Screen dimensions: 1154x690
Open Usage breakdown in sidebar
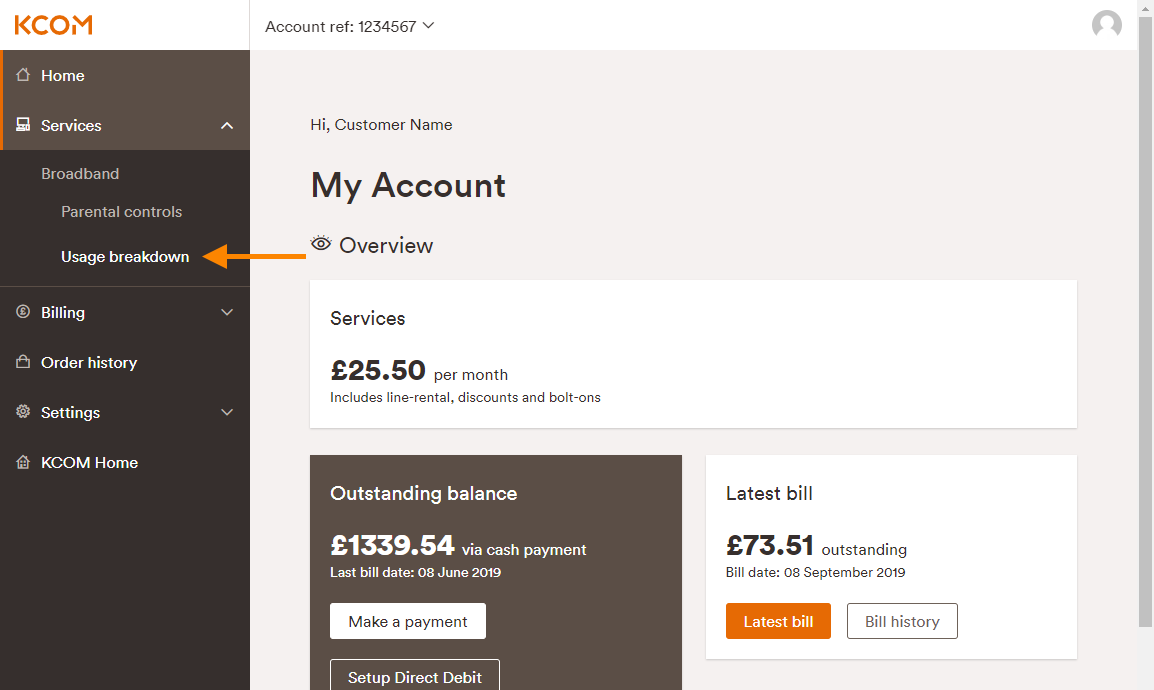coord(125,257)
